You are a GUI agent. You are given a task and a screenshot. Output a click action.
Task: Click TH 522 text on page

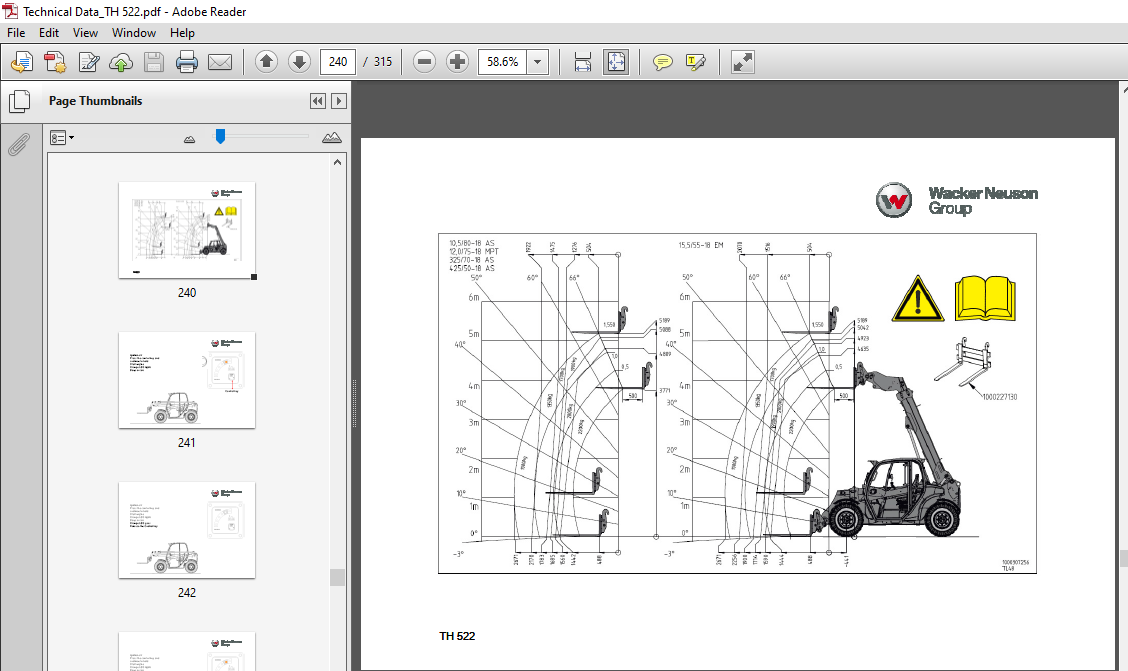[x=457, y=636]
